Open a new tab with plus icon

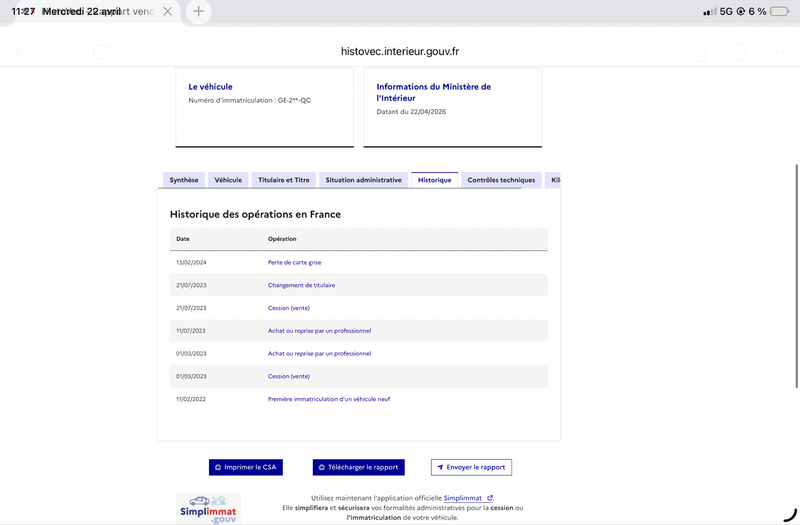coord(199,12)
